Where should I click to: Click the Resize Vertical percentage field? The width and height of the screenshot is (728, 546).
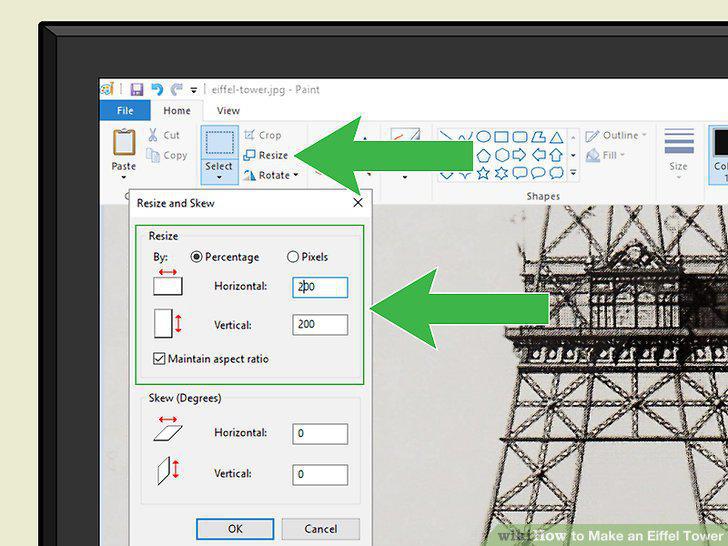[320, 325]
